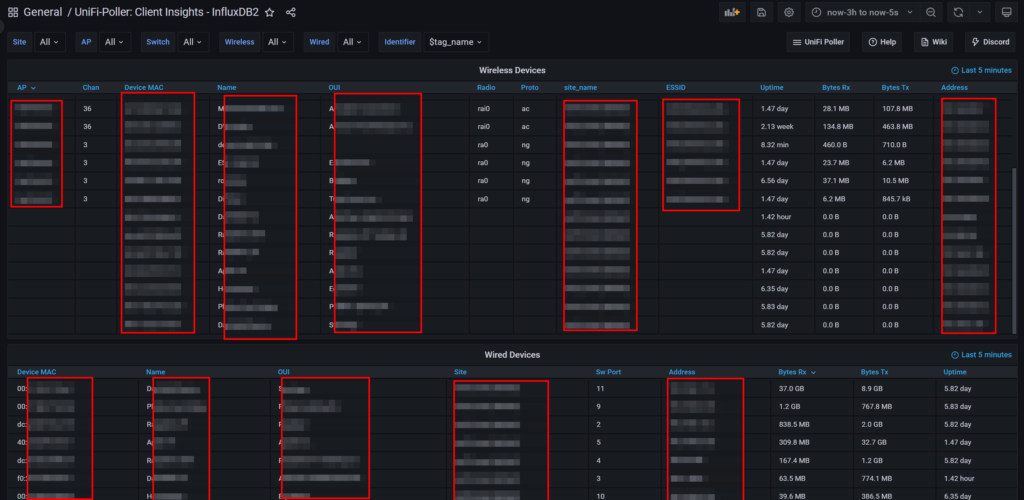Click the 767.8 MB value
This screenshot has width=1024, height=500.
876,407
